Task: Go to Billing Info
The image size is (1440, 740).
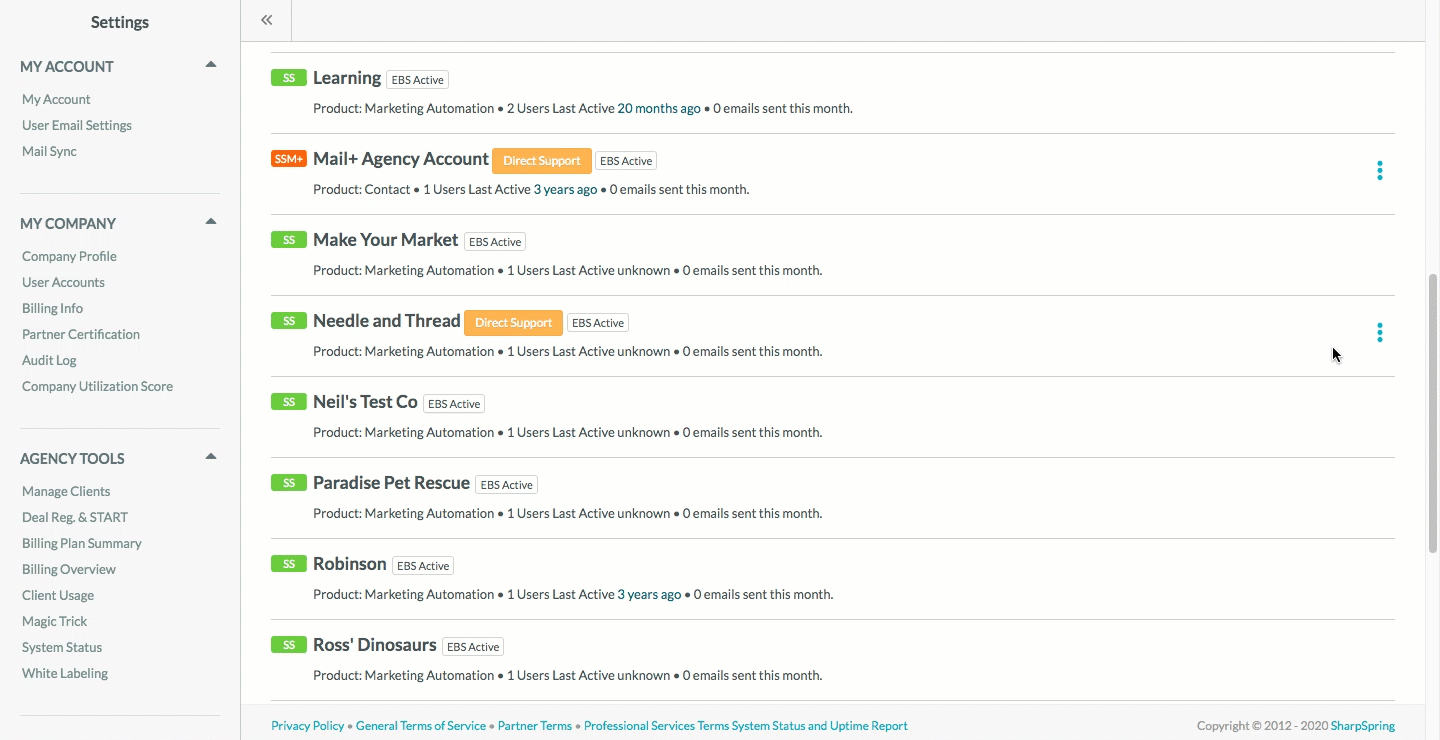Action: 52,308
